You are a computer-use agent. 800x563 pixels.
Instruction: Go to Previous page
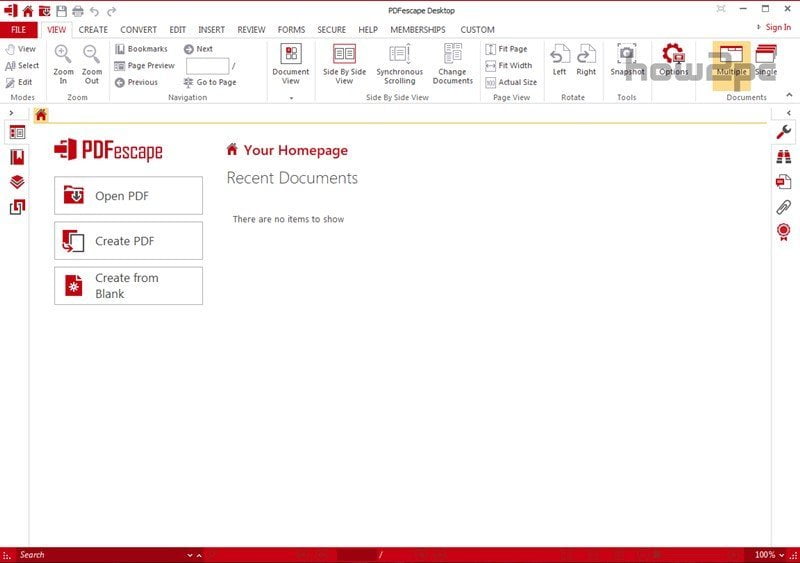click(x=136, y=82)
